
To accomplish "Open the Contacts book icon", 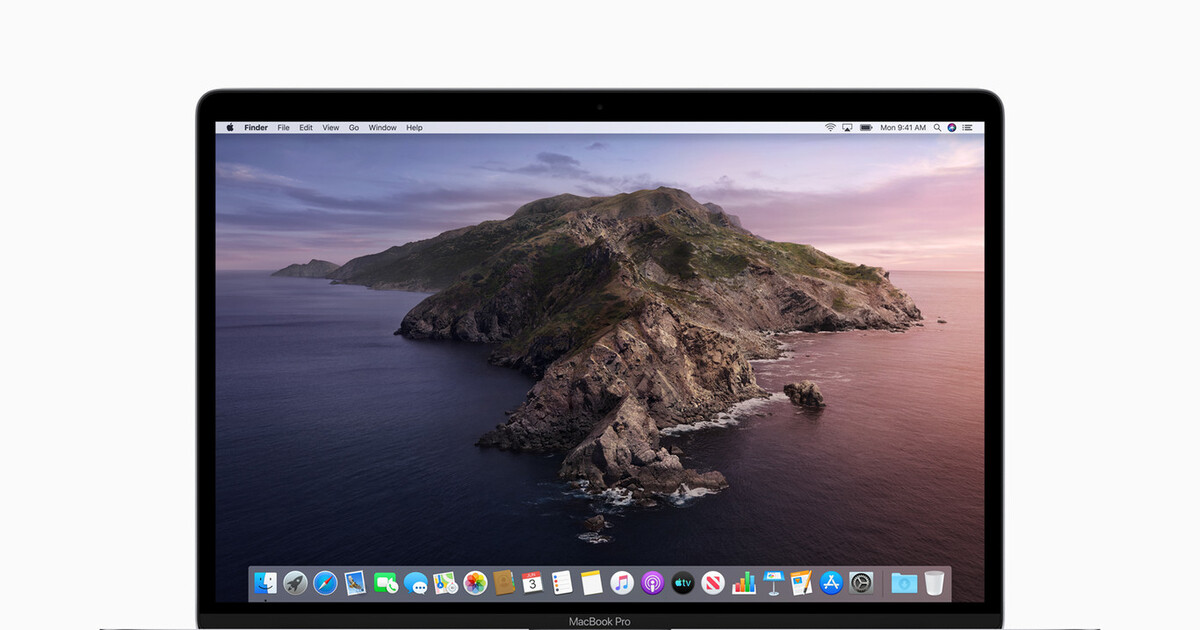I will [x=504, y=583].
